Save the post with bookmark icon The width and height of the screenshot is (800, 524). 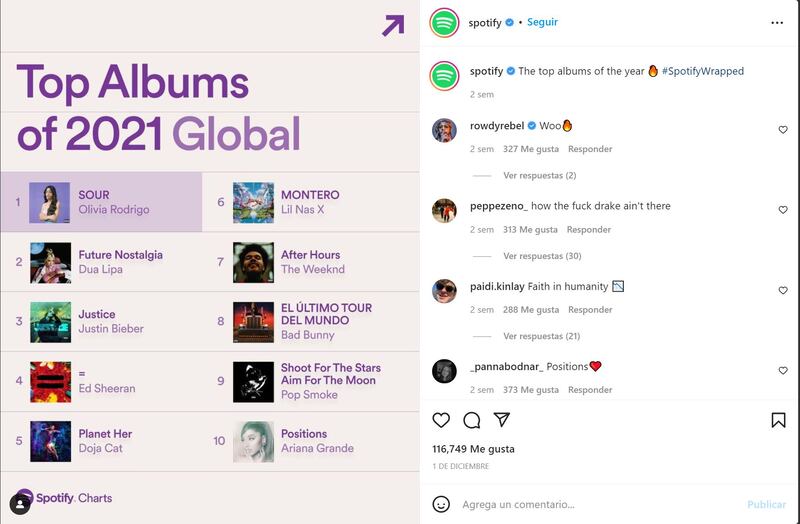coord(778,420)
